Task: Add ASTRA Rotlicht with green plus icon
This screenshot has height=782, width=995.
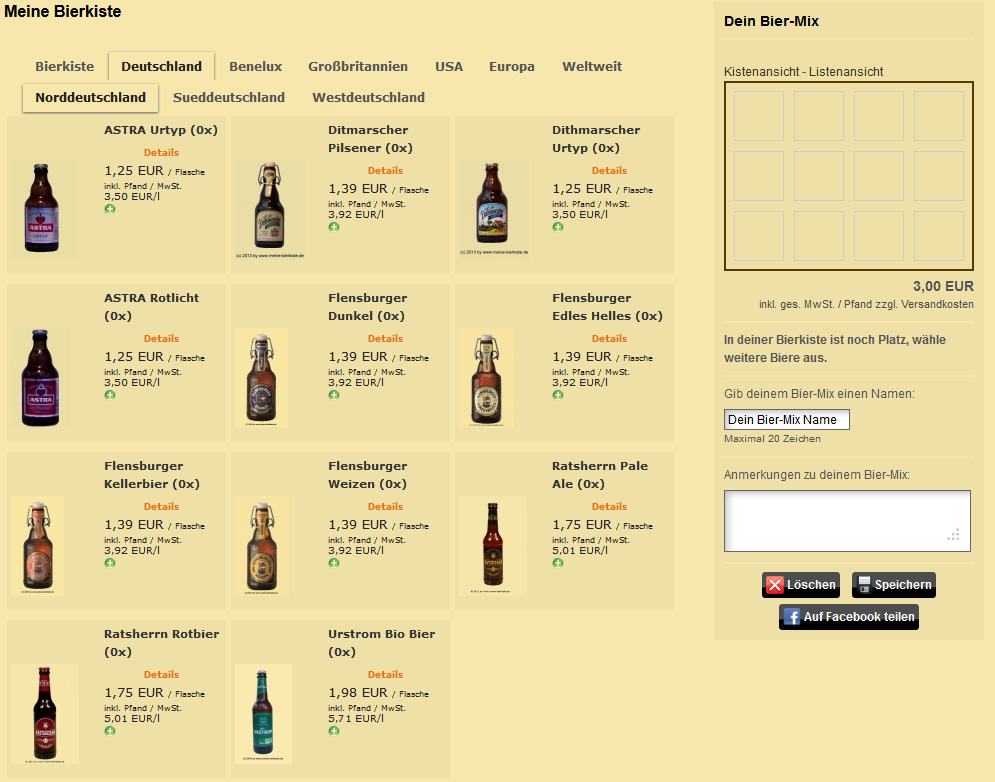Action: (x=110, y=395)
